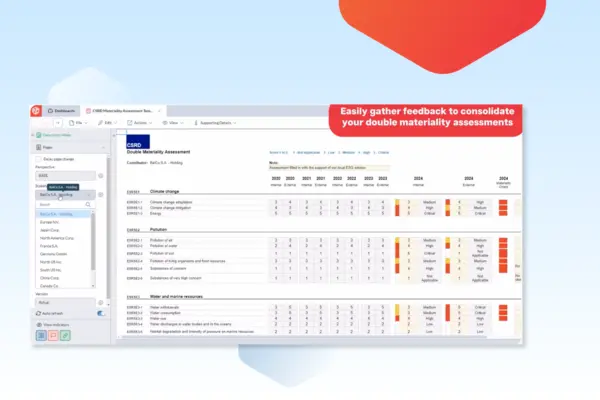Screen dimensions: 600x400
Task: Click the Version field showing Actual
Action: pyautogui.click(x=65, y=302)
